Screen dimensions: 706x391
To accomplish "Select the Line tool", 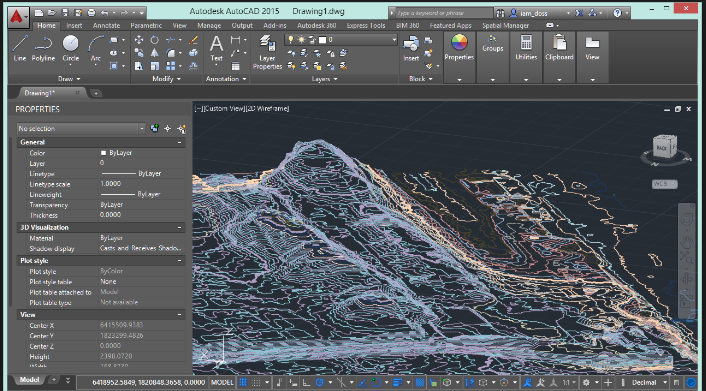I will tap(19, 48).
